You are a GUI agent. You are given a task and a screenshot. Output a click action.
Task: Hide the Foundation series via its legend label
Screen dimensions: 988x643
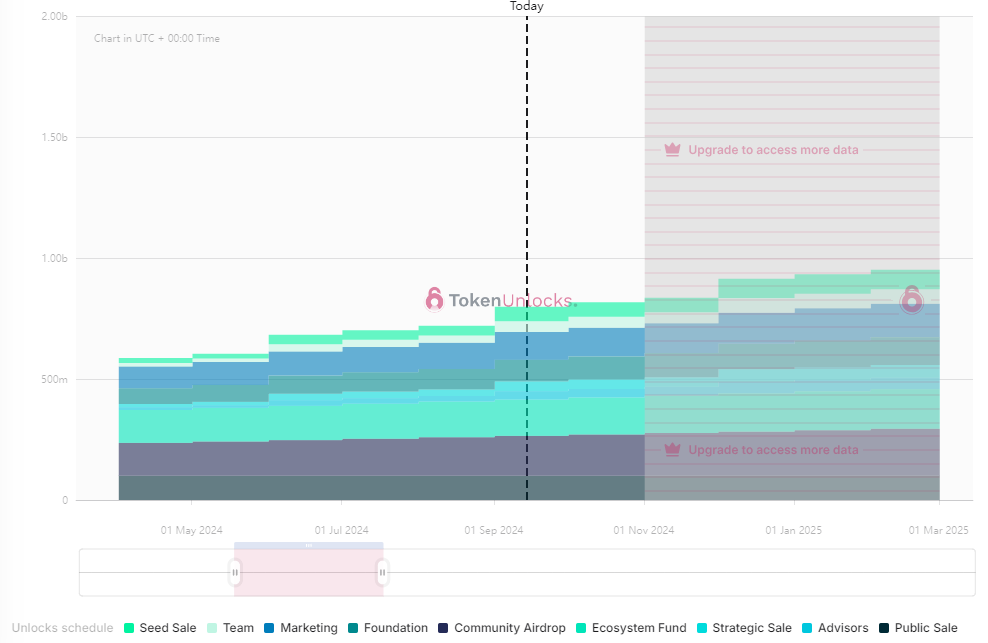pos(395,628)
